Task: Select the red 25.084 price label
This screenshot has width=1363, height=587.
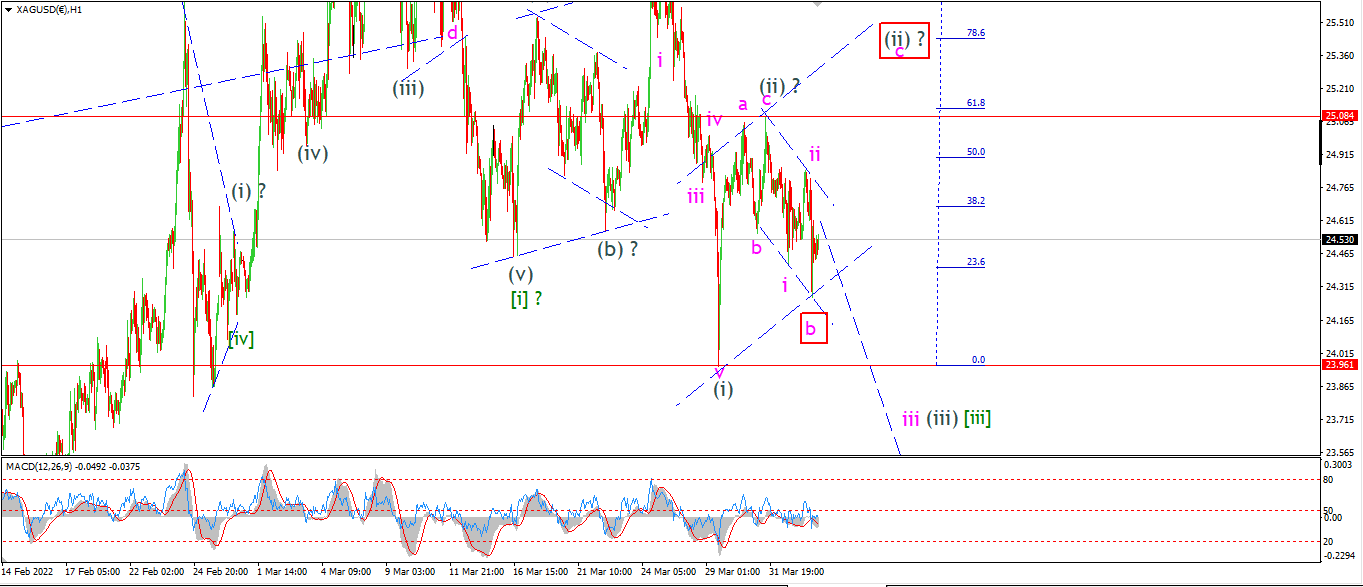Action: pos(1340,116)
